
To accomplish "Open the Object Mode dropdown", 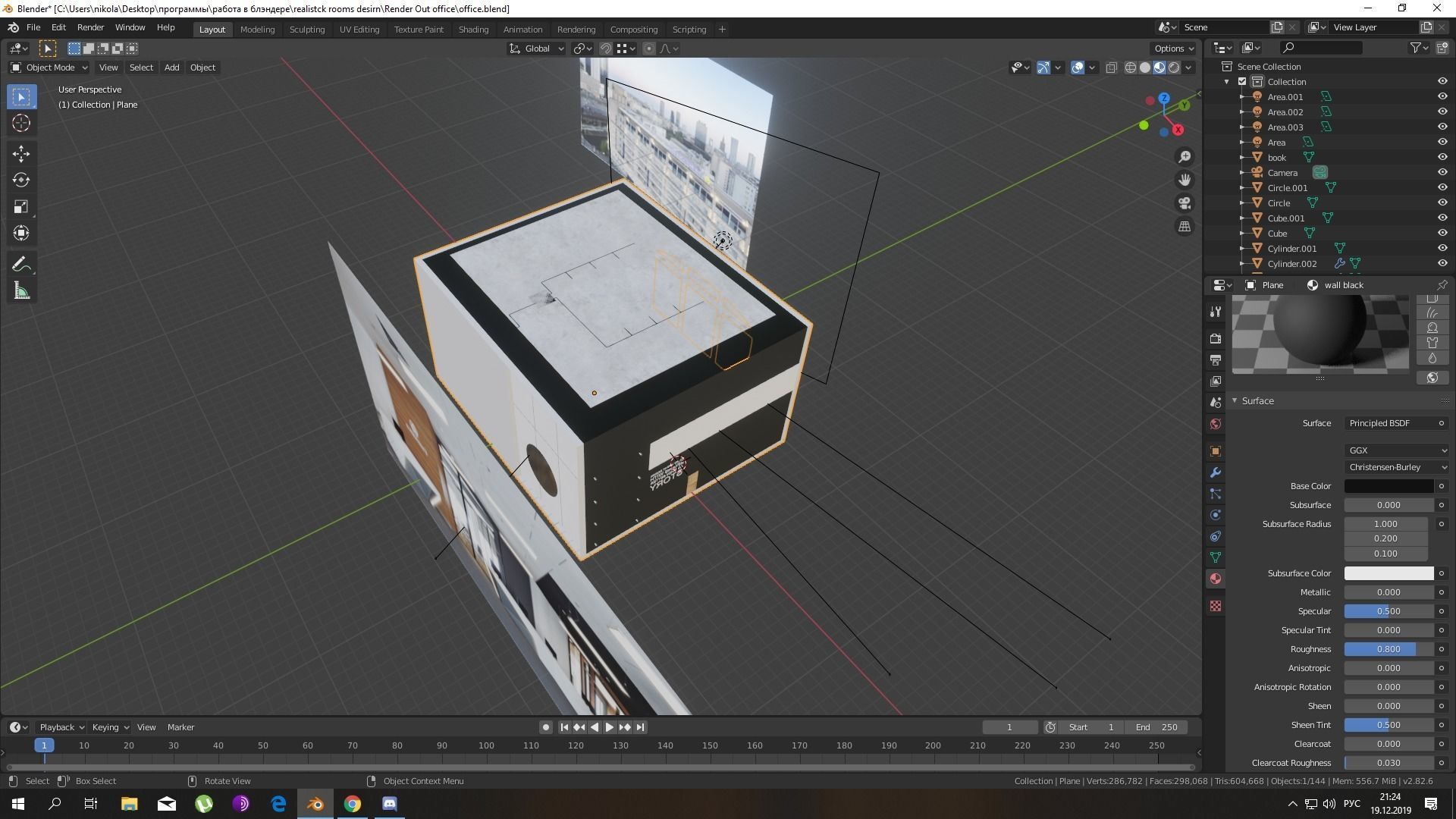I will click(x=49, y=67).
